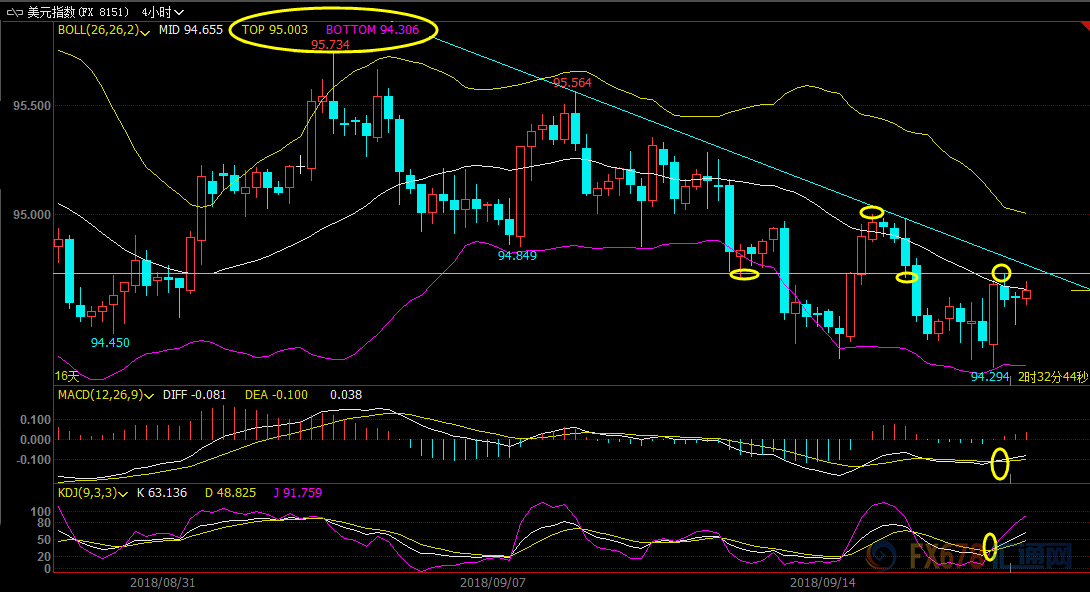
Task: Select the 95.734 high price label
Action: 330,45
